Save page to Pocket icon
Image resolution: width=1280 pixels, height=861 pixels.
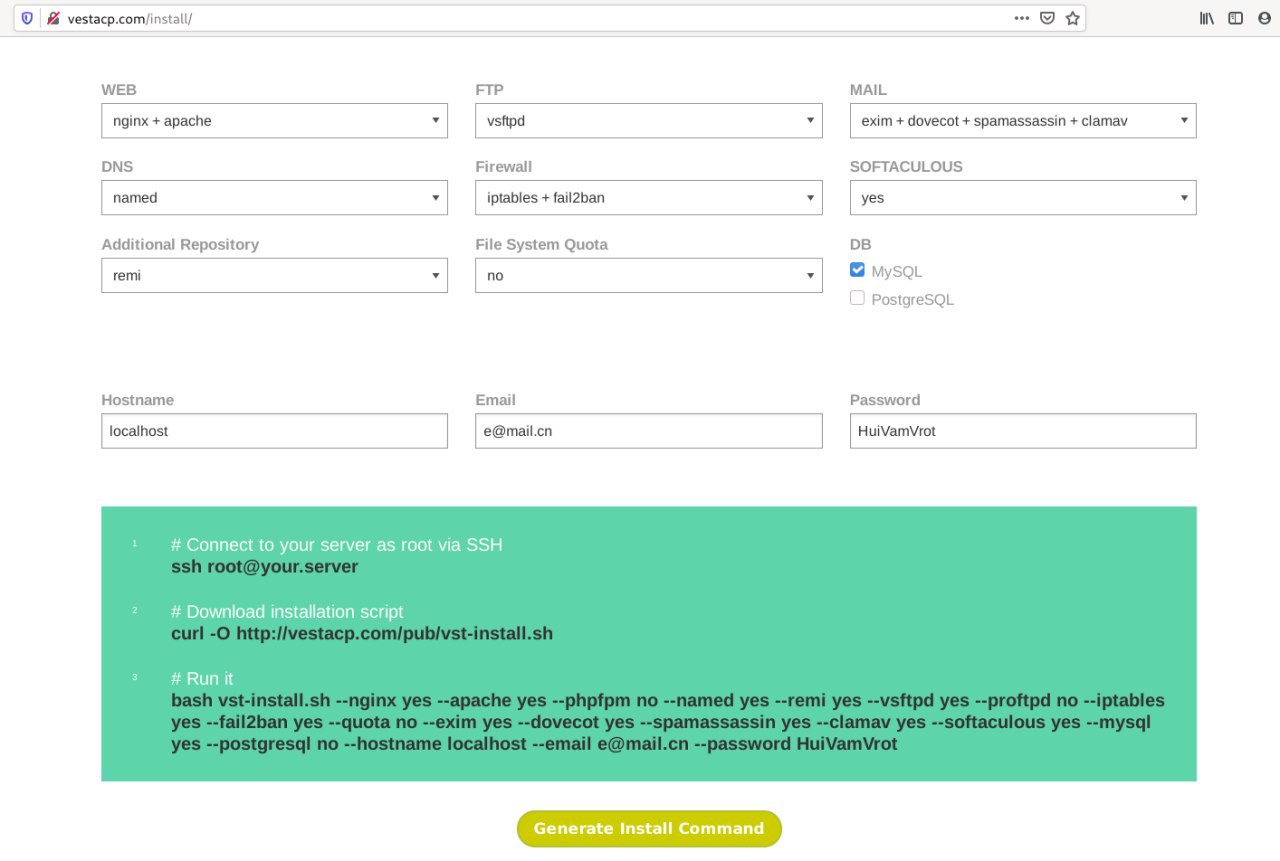click(x=1047, y=18)
